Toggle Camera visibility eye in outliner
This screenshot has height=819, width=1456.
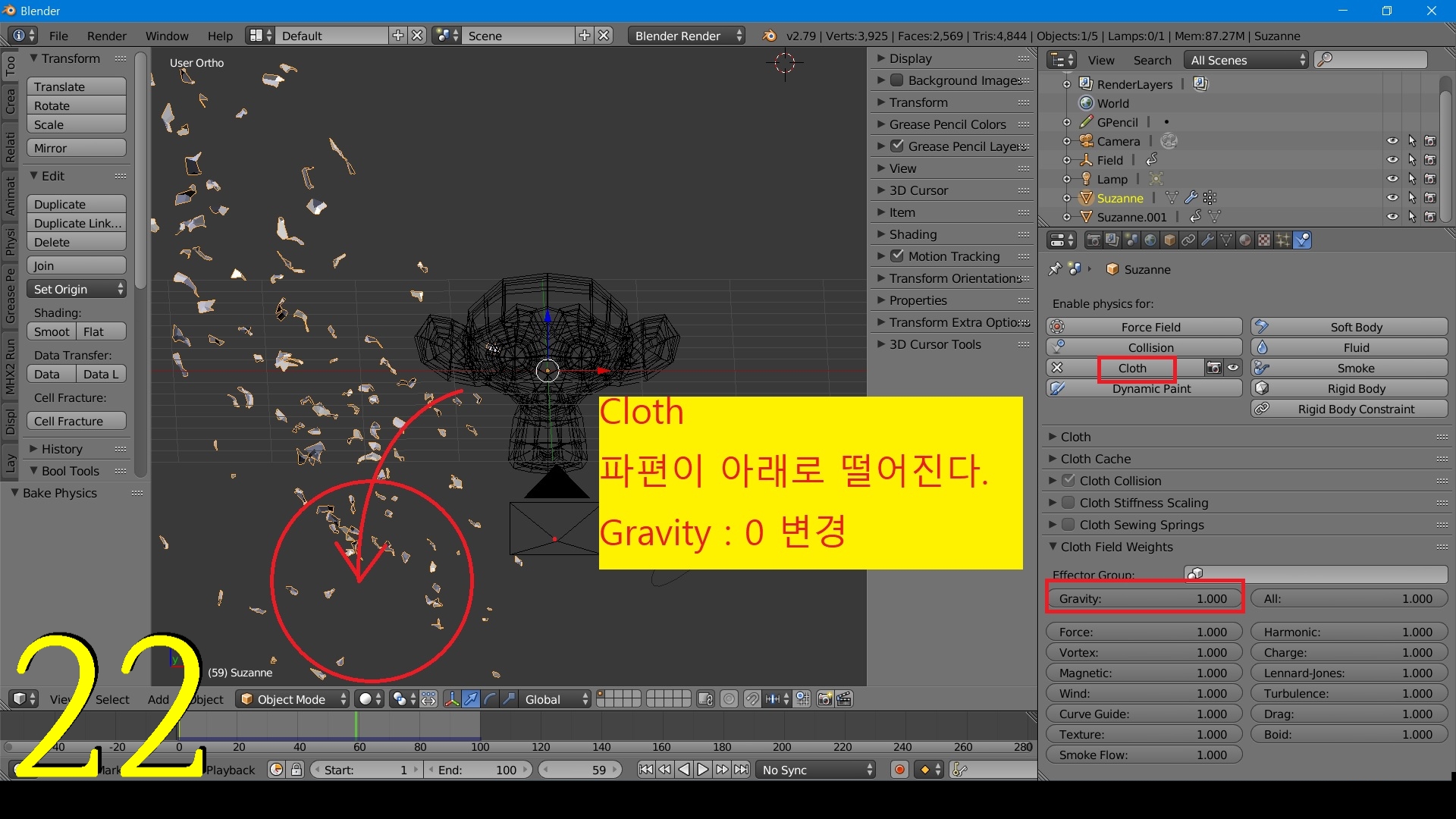click(1392, 141)
